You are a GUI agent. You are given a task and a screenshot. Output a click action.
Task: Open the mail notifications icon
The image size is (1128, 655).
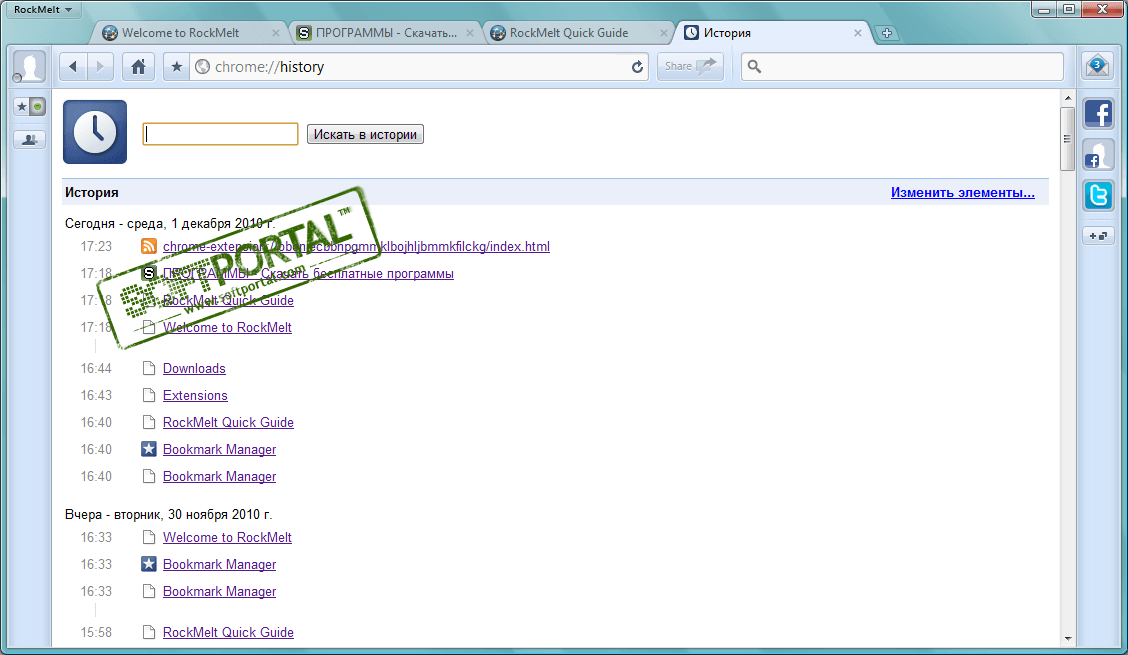[1097, 66]
